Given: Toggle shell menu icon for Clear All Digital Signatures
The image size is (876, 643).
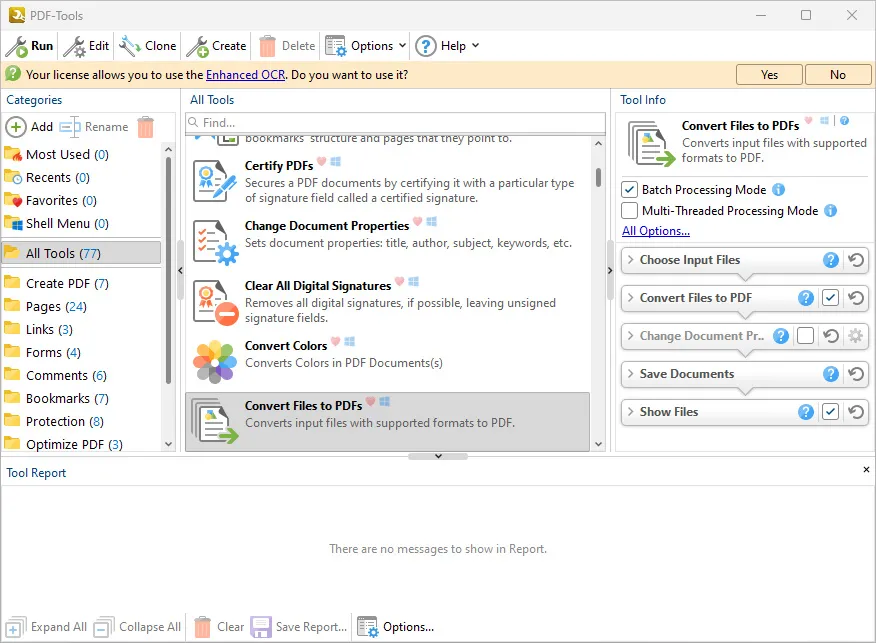Looking at the screenshot, I should 413,282.
